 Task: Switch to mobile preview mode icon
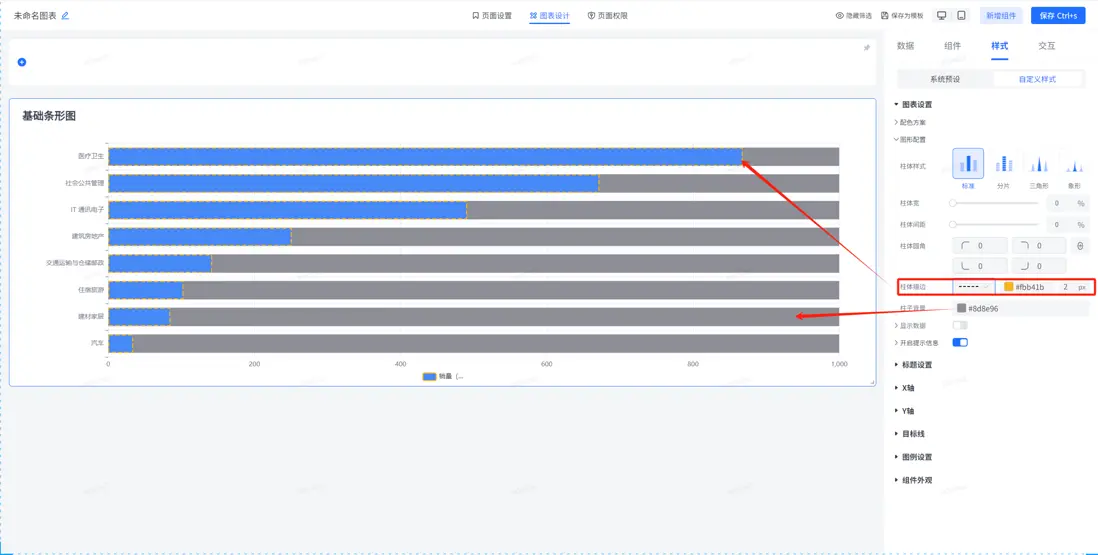(961, 15)
